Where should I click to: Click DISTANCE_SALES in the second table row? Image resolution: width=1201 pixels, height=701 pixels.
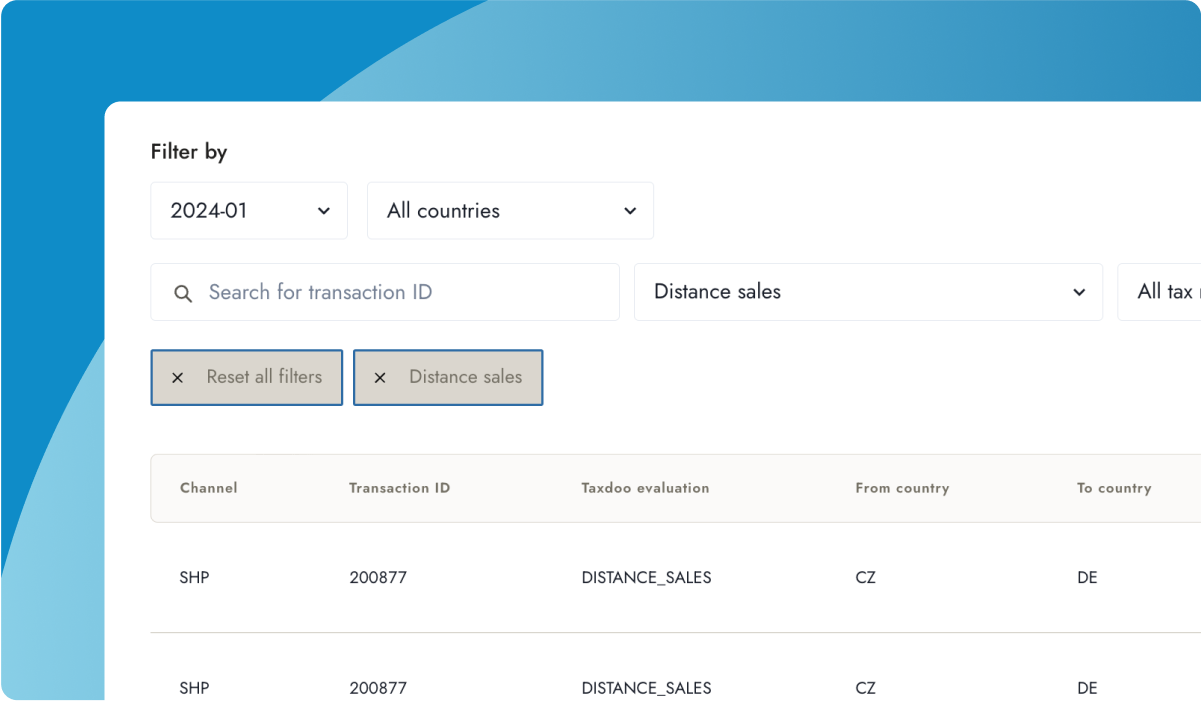(646, 688)
